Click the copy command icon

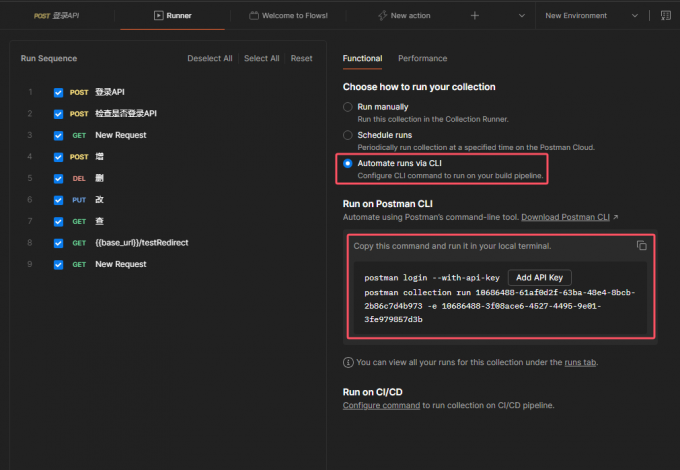[x=641, y=245]
